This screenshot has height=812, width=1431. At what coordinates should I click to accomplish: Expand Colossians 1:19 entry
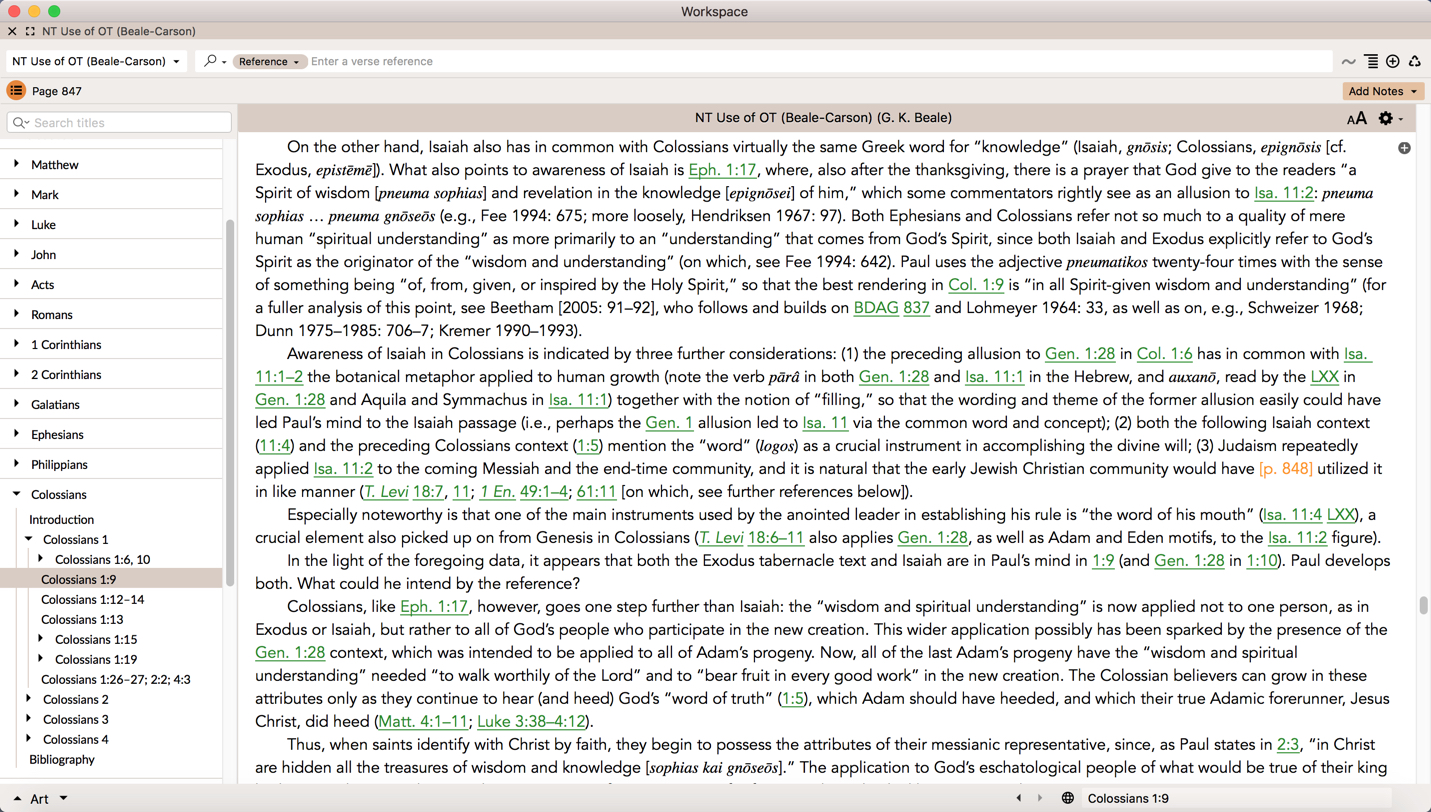[40, 659]
